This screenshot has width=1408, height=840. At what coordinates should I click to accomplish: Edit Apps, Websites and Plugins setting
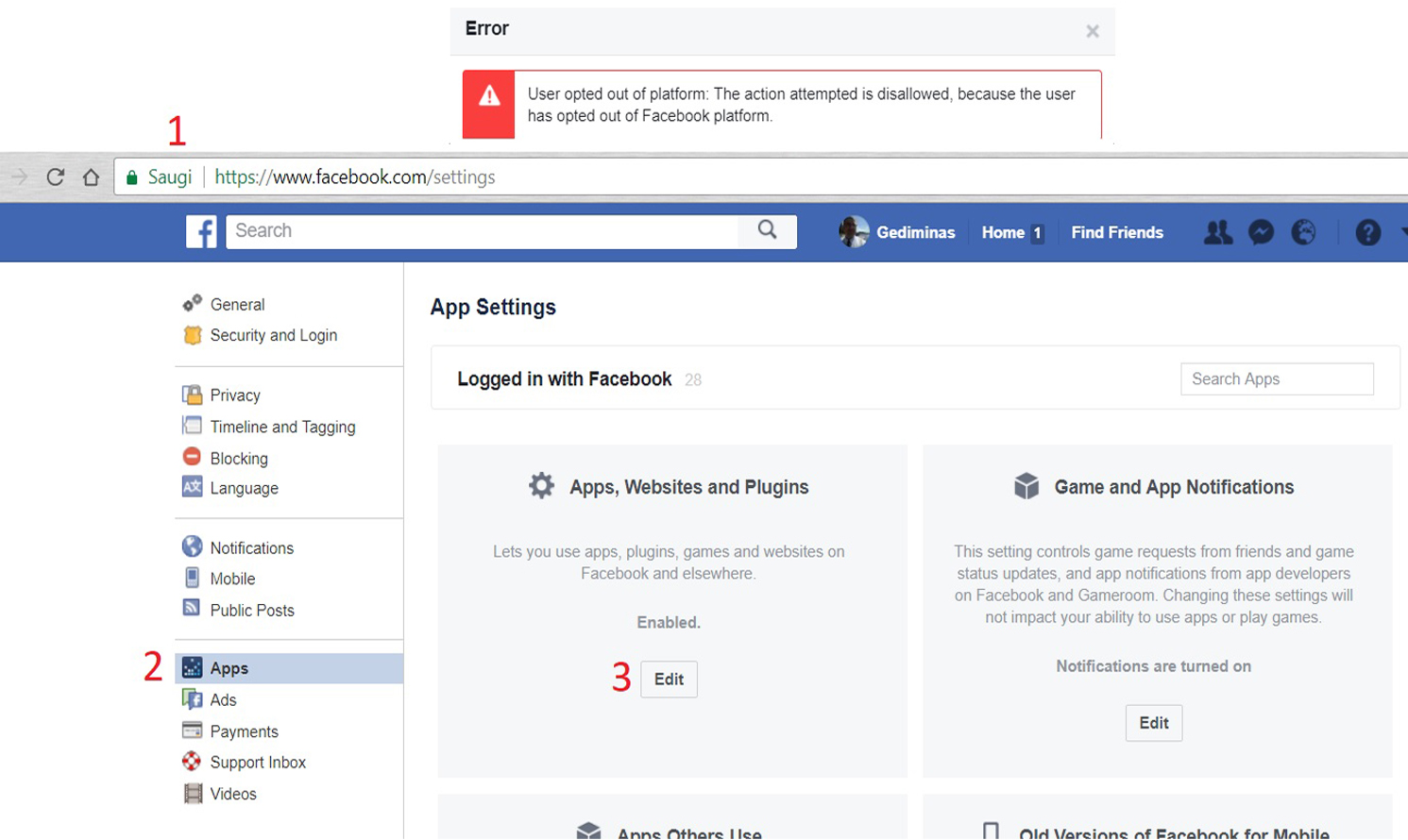[x=669, y=680]
